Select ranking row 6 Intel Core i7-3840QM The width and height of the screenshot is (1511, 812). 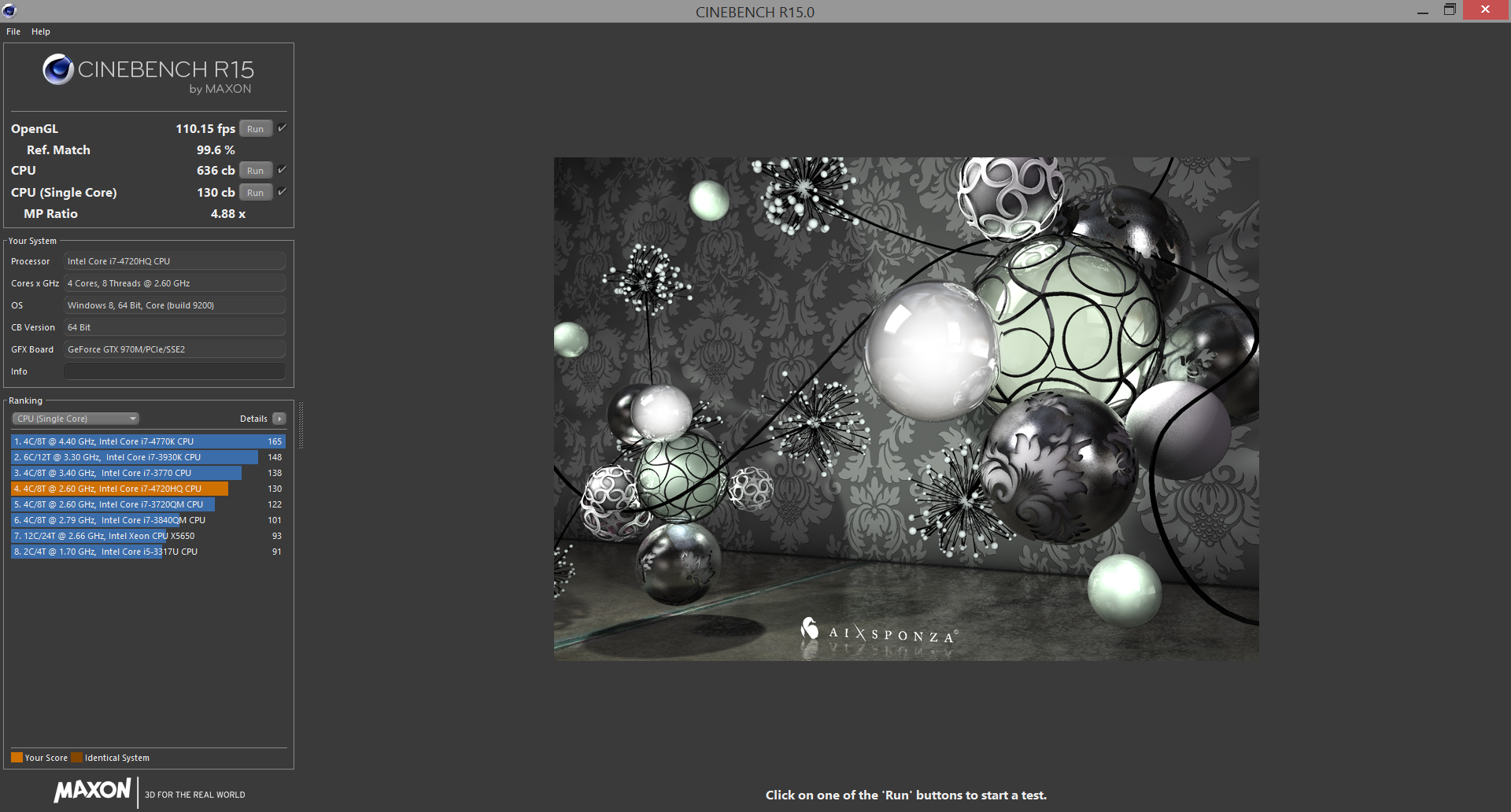click(148, 520)
